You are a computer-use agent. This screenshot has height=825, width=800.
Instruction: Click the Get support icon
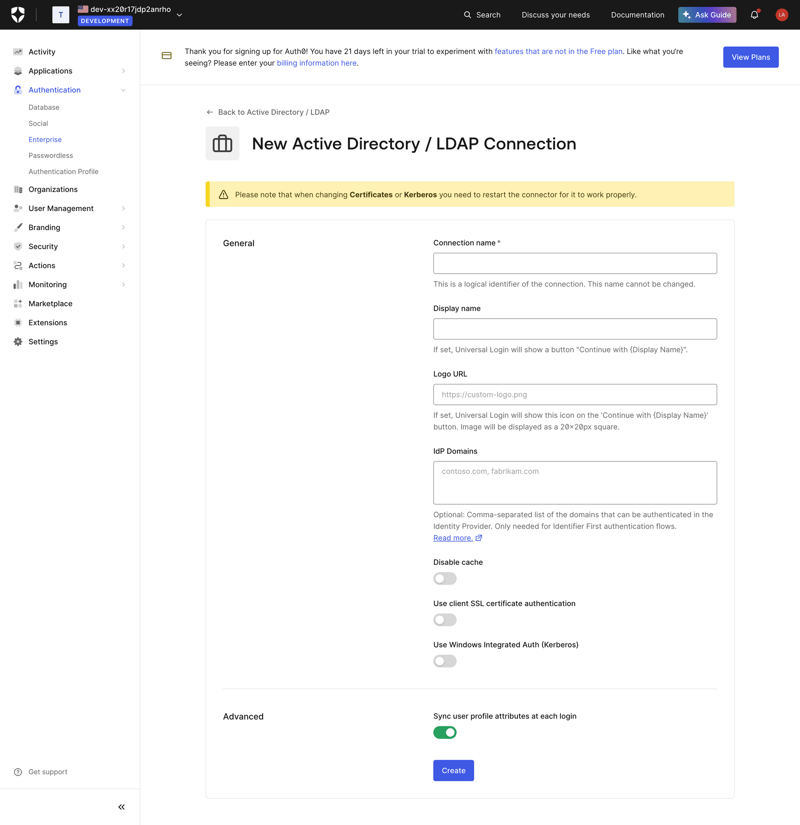[x=17, y=771]
